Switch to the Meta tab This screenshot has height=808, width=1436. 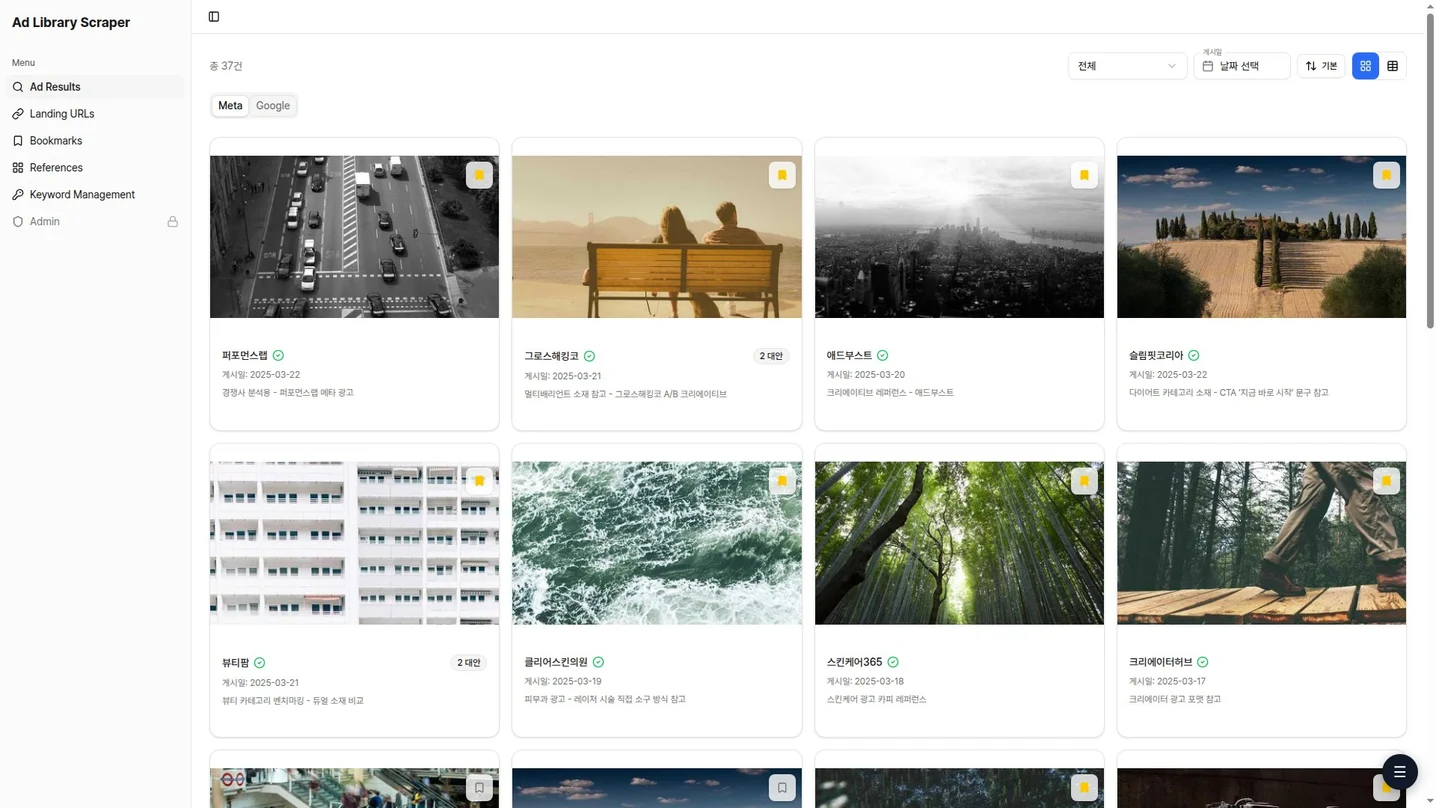[230, 106]
